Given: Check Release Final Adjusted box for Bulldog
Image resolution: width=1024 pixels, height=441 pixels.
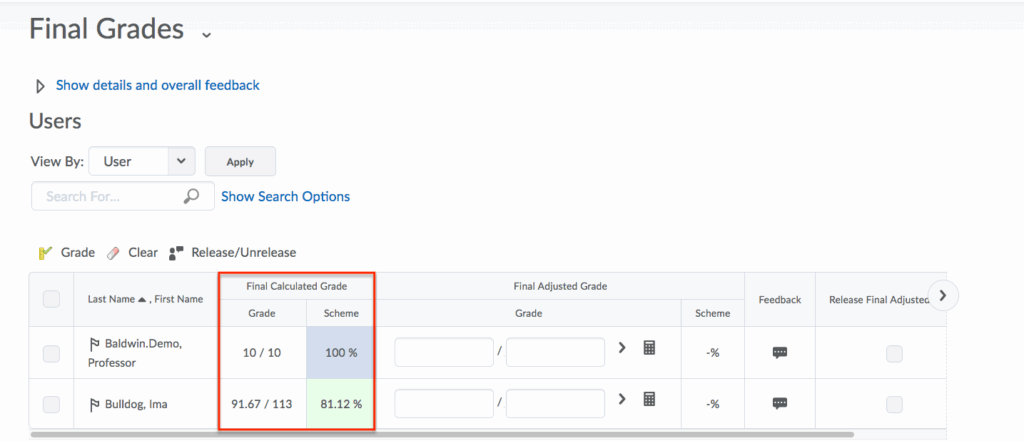Looking at the screenshot, I should (x=894, y=404).
